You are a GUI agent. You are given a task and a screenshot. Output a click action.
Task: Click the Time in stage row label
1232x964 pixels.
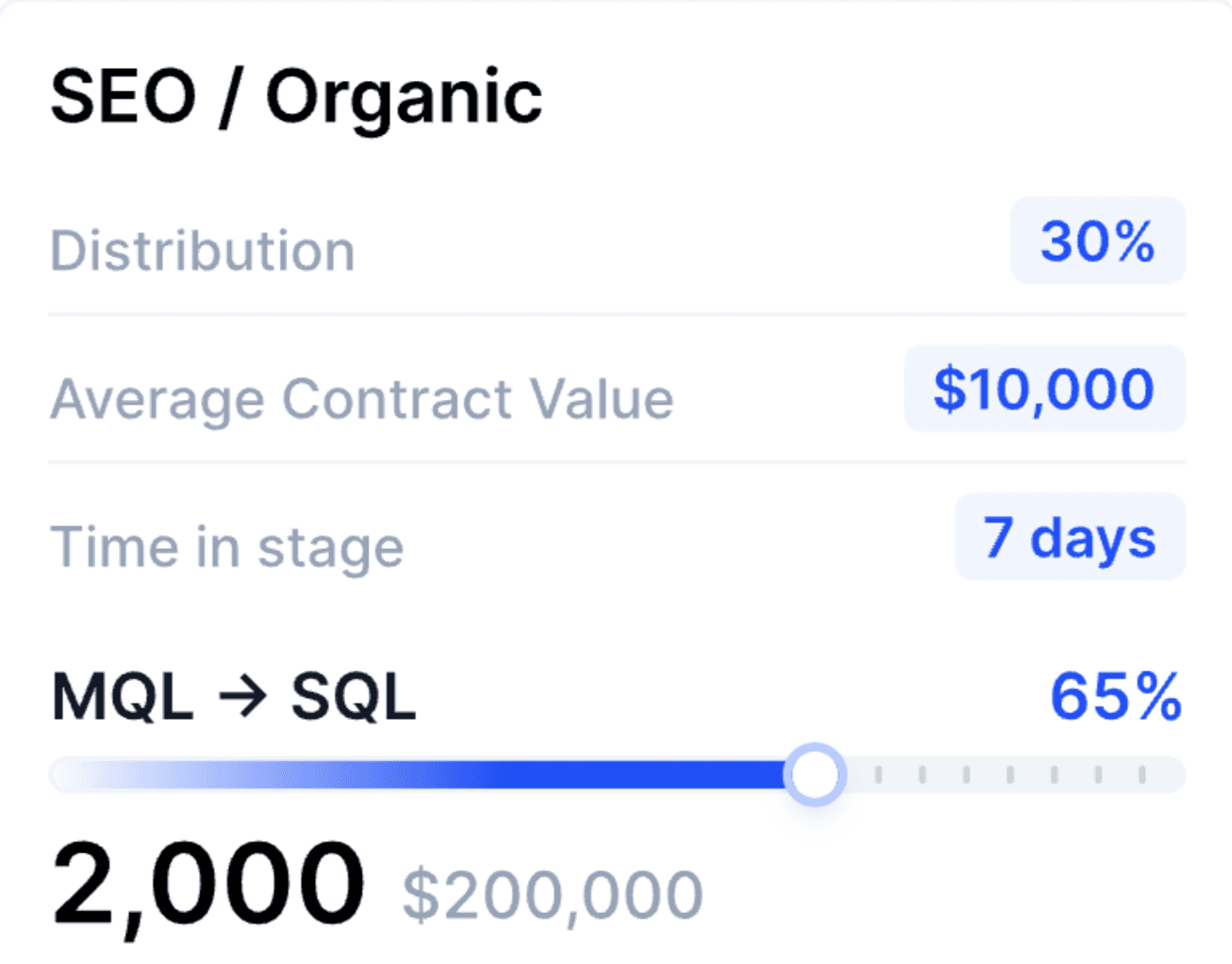pos(227,547)
